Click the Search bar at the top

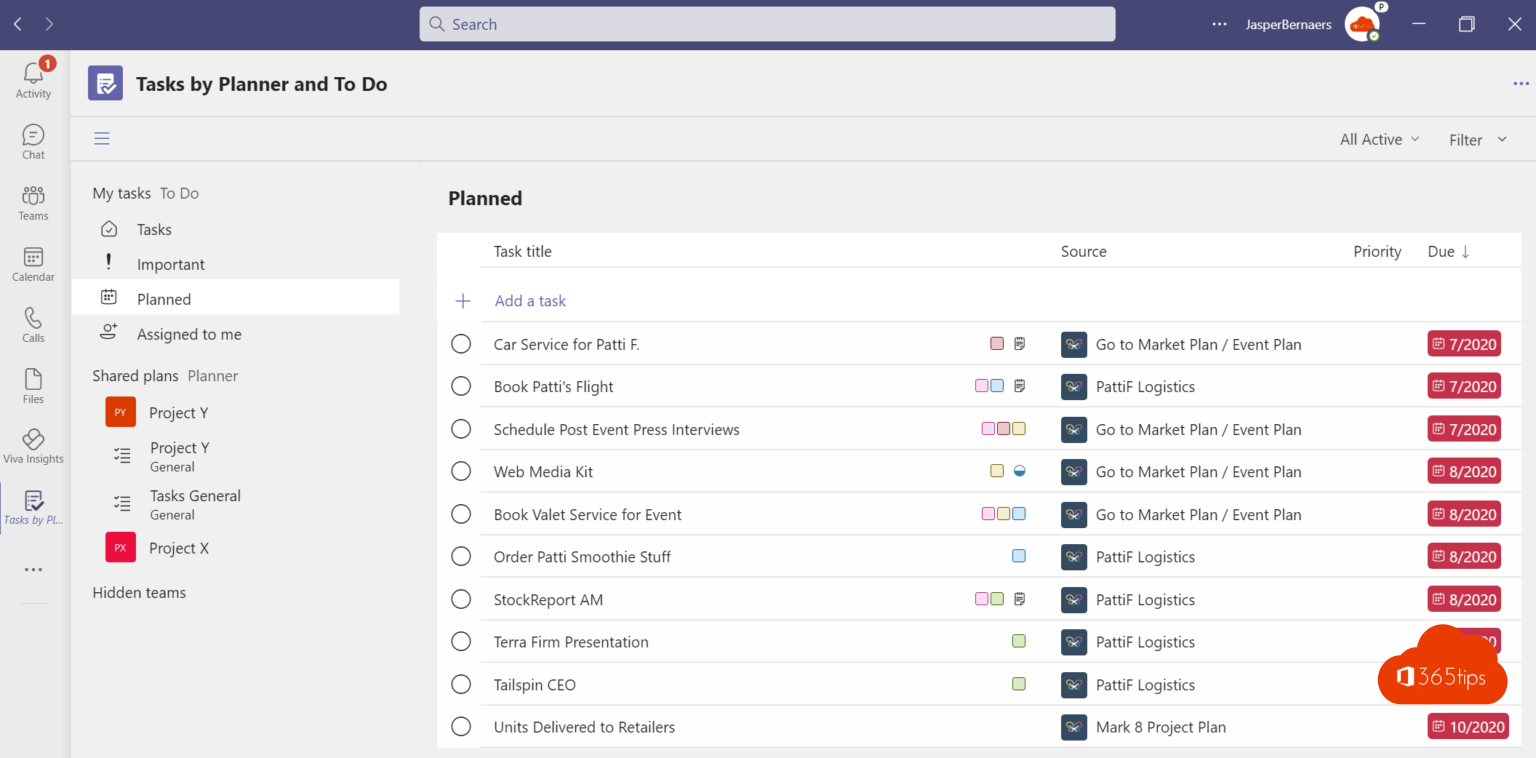point(767,24)
